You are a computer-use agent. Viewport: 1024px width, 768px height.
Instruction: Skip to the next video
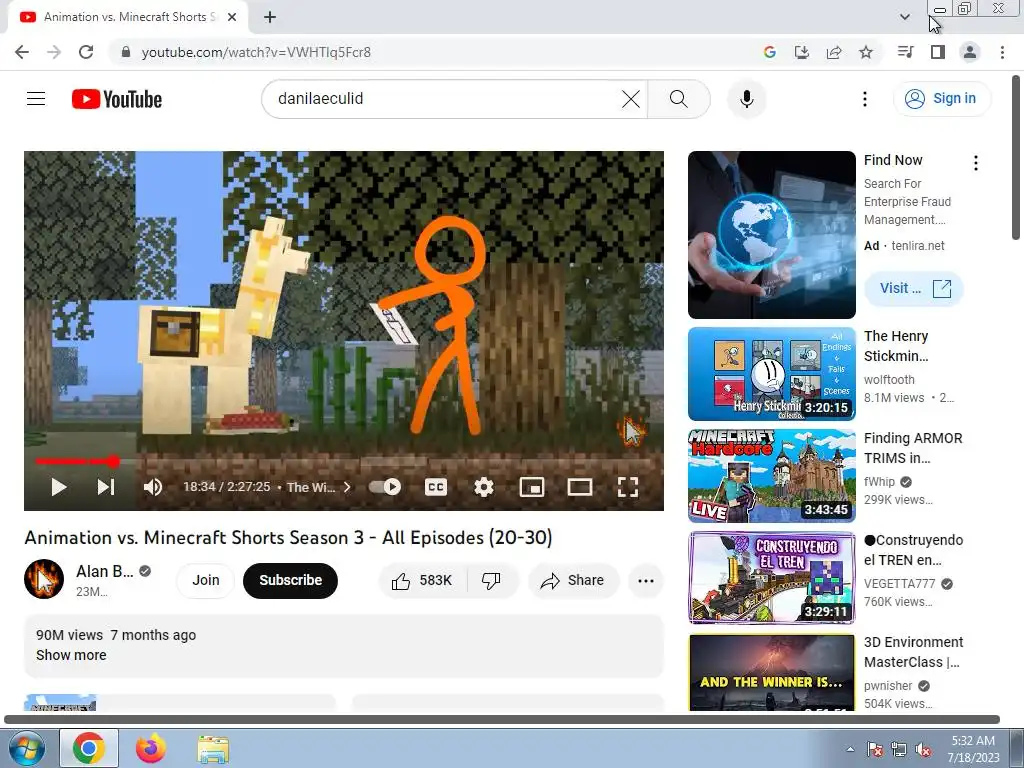click(106, 487)
